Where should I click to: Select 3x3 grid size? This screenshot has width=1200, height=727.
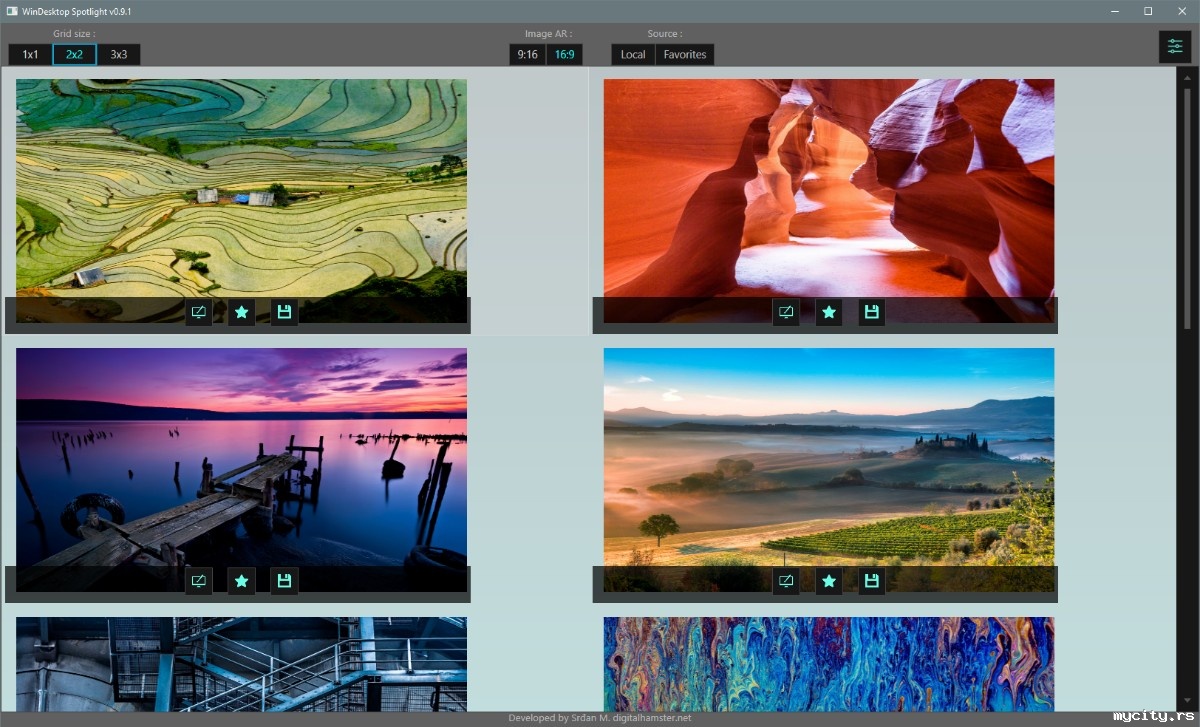coord(118,55)
